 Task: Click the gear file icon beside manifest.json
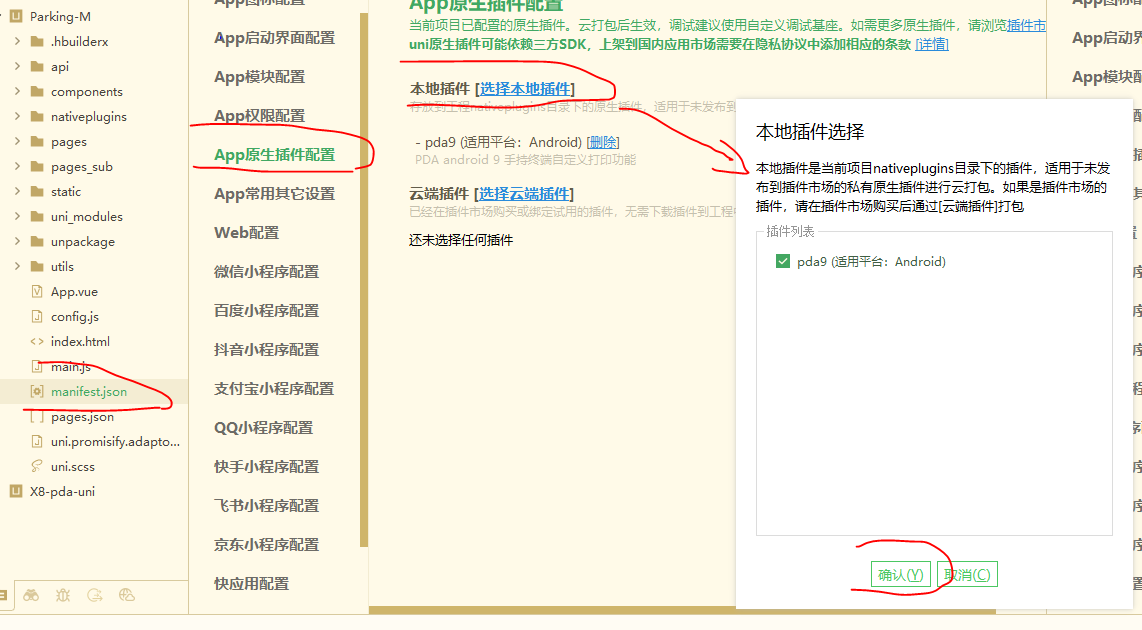coord(37,392)
